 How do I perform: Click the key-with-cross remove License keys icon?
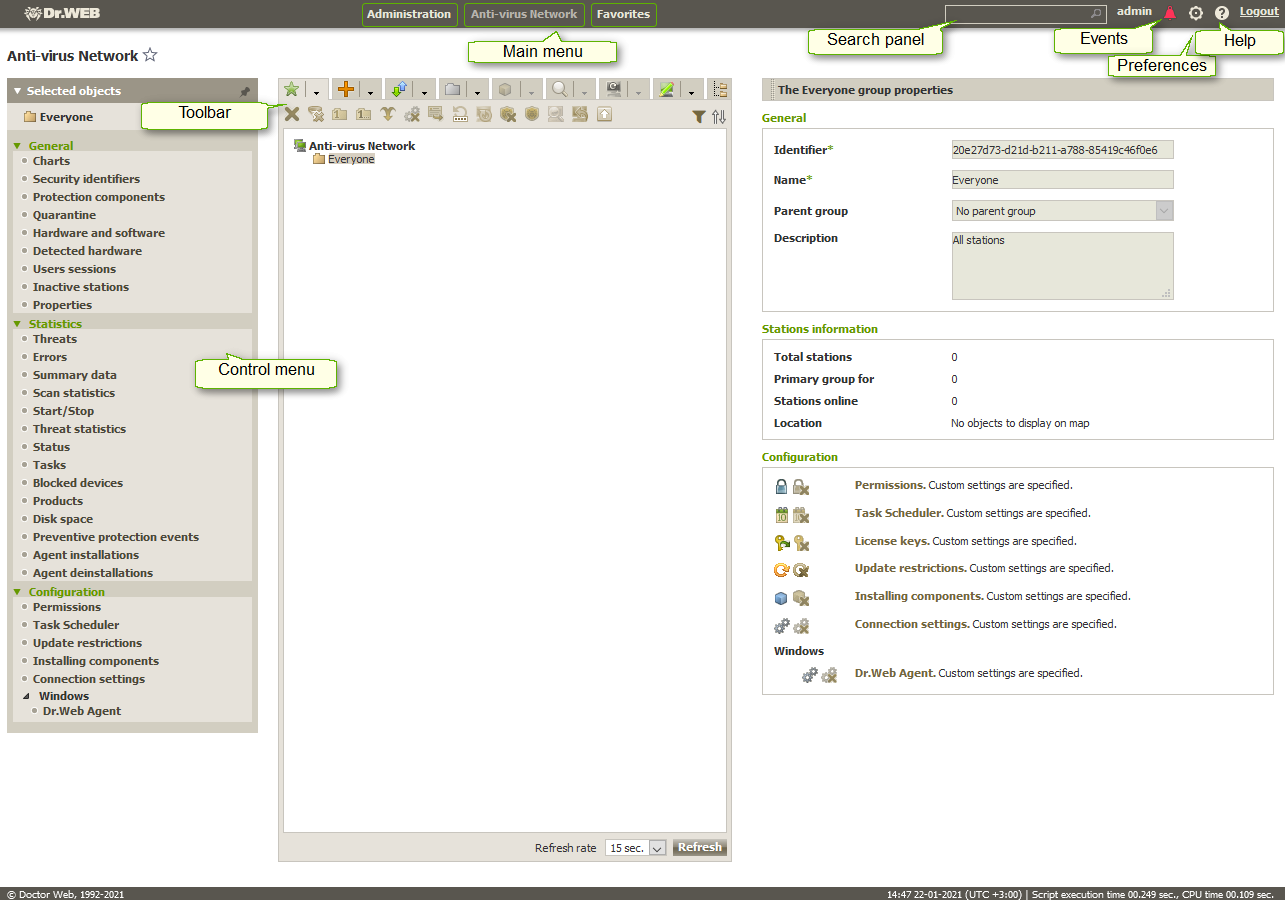pyautogui.click(x=801, y=543)
